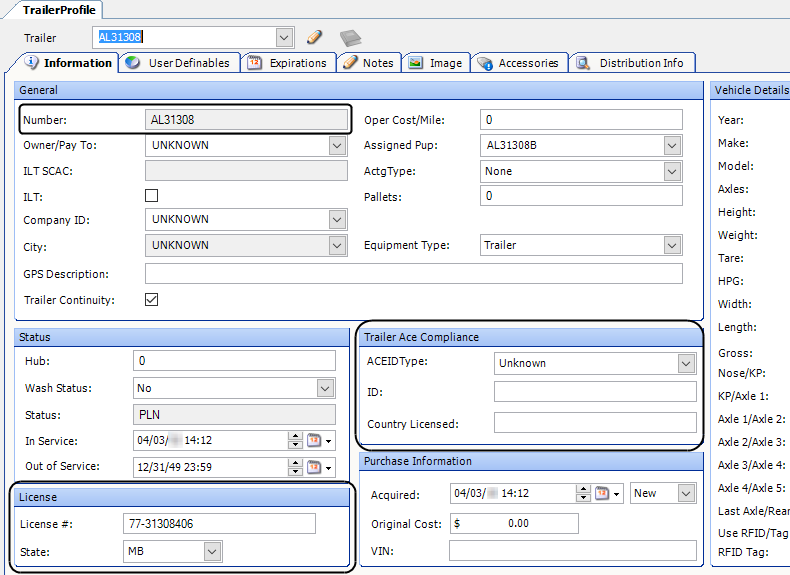The width and height of the screenshot is (790, 575).
Task: Click the gray book icon near Trailer
Action: [349, 38]
